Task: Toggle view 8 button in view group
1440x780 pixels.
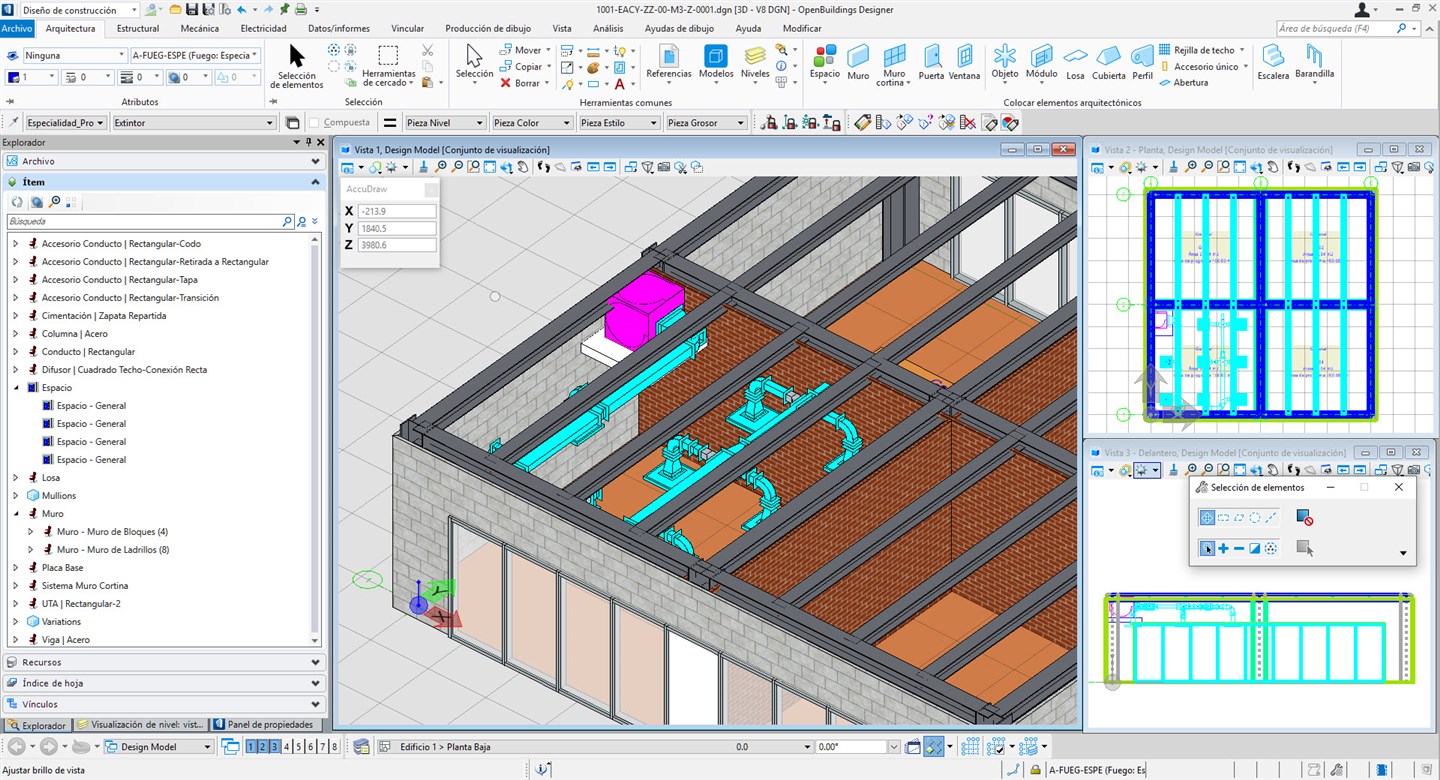Action: (x=334, y=747)
